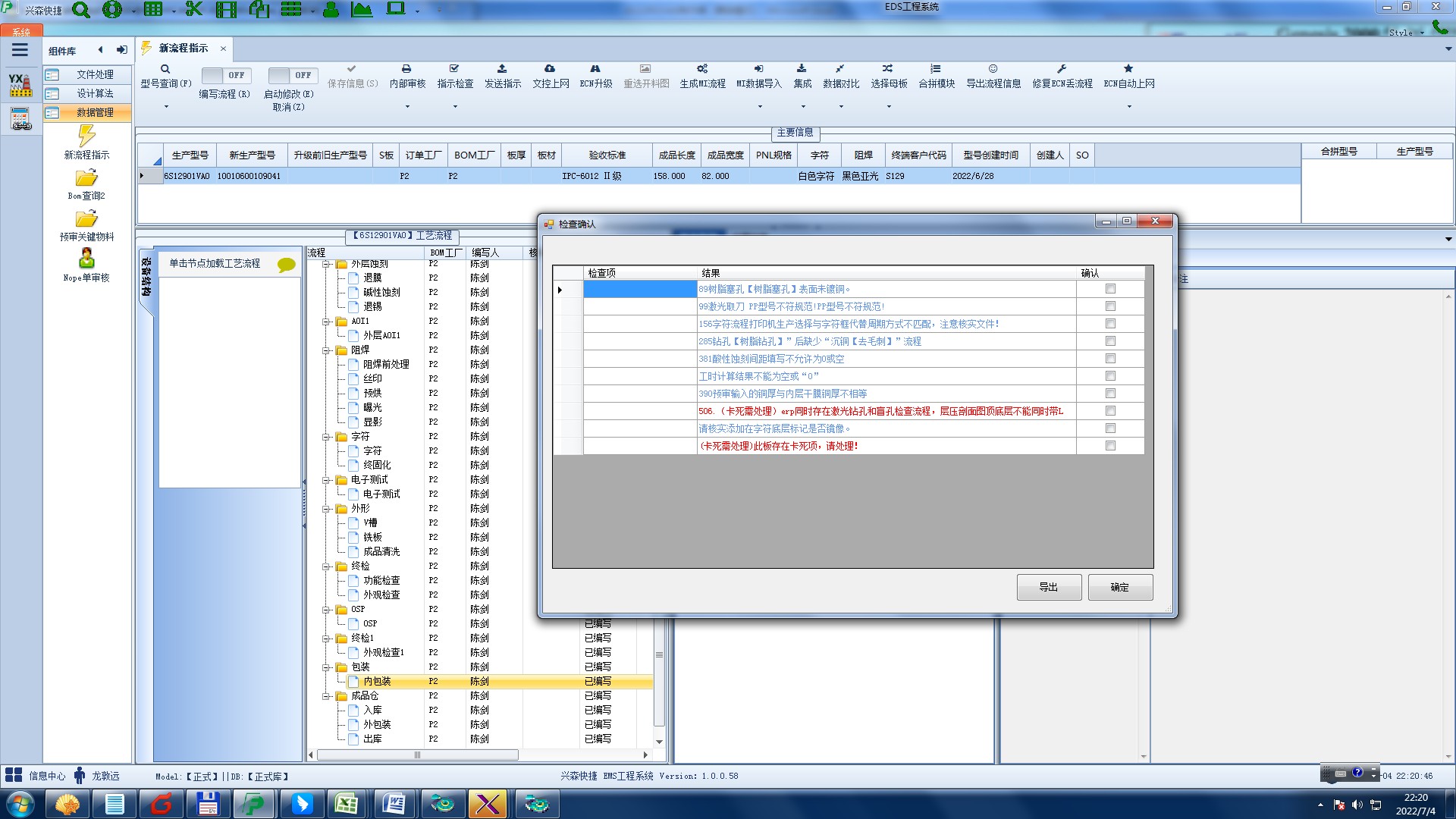The height and width of the screenshot is (819, 1456).
Task: Open 新流程指示 lightning icon in sidebar
Action: click(x=86, y=136)
